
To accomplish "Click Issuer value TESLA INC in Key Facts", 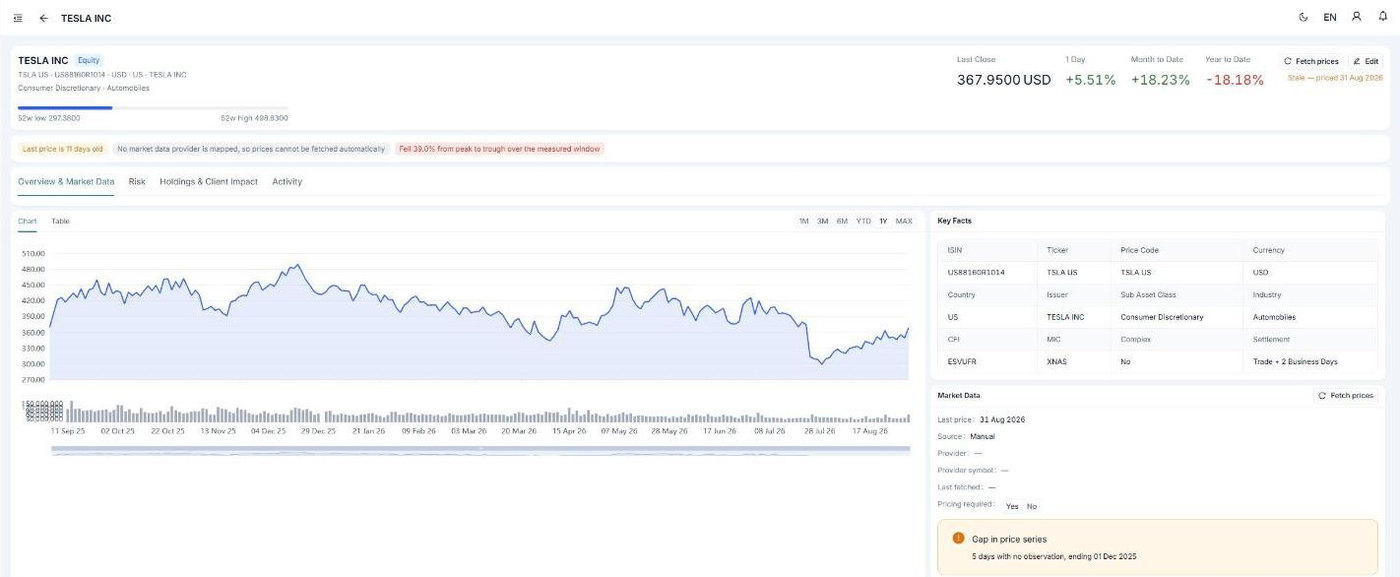I will 1065,317.
